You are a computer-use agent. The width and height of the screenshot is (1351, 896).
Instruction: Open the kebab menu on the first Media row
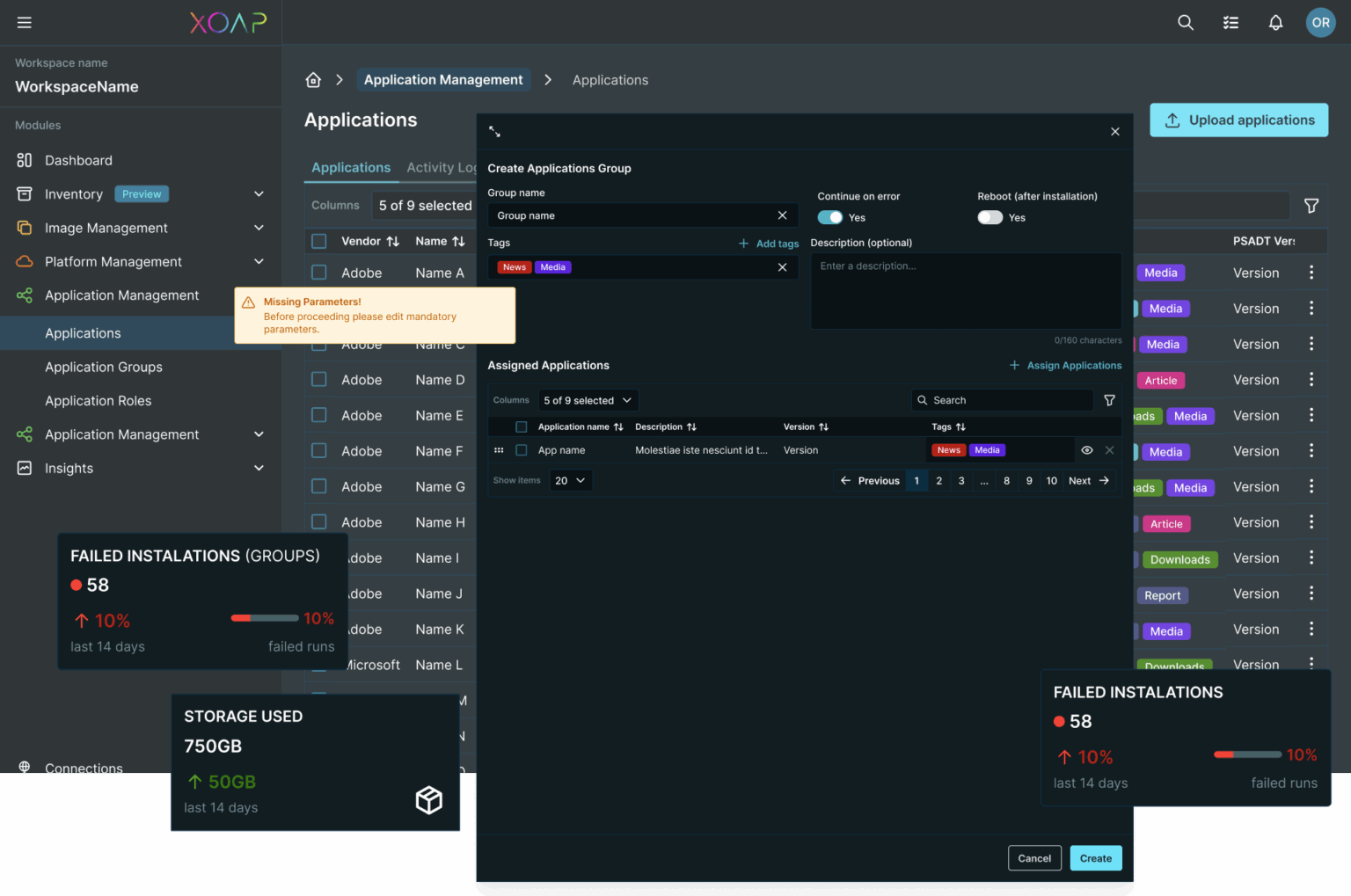coord(1311,272)
